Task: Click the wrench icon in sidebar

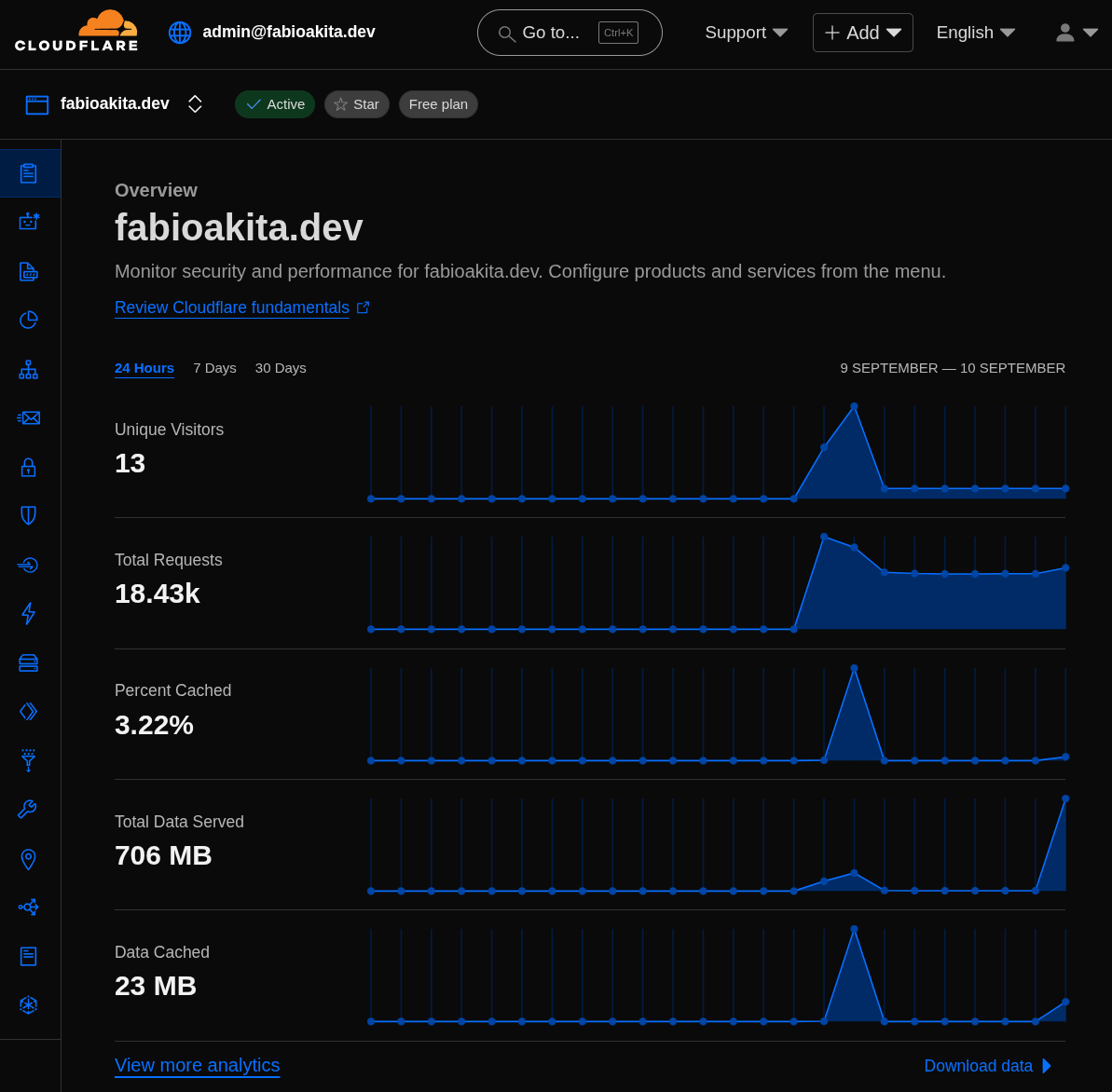Action: pos(27,809)
